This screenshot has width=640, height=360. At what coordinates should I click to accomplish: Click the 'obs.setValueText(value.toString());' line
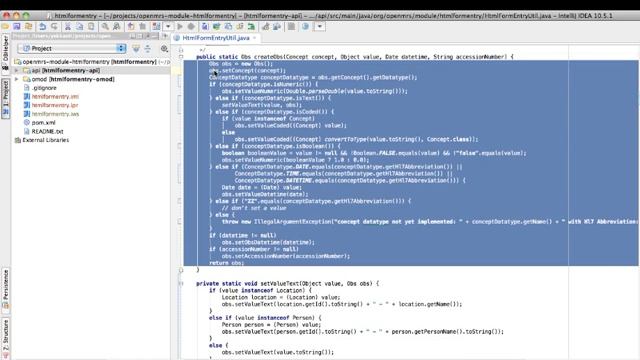click(278, 352)
